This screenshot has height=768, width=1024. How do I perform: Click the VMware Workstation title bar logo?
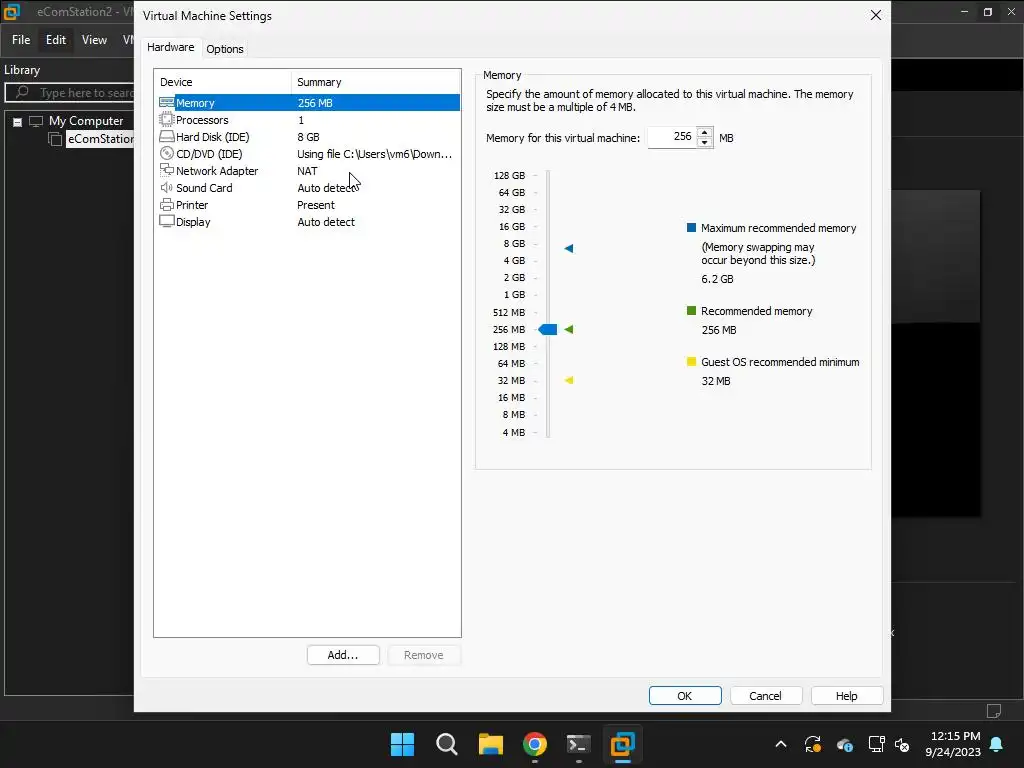[x=12, y=12]
